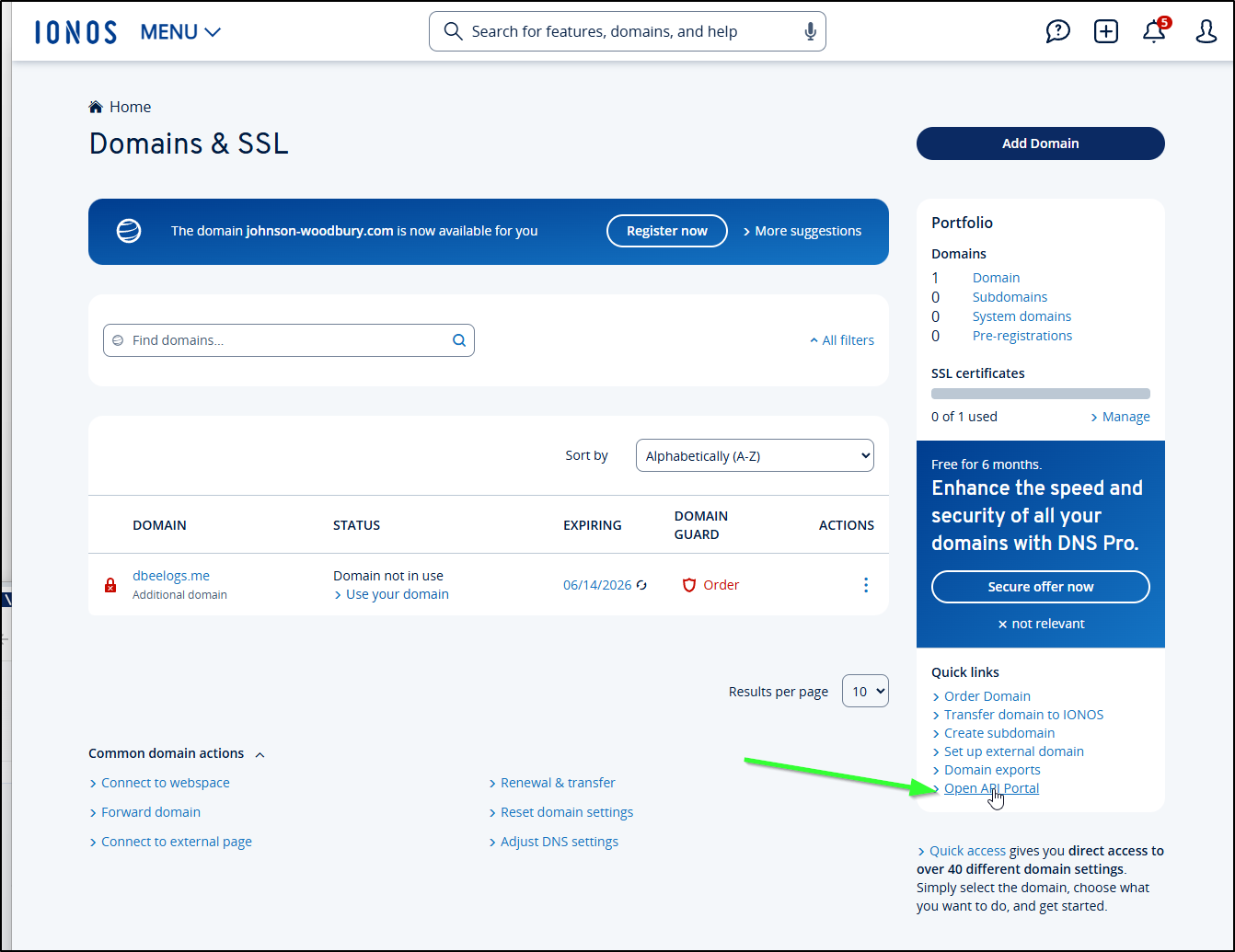Image resolution: width=1235 pixels, height=952 pixels.
Task: Change Results per page dropdown
Action: coord(865,691)
